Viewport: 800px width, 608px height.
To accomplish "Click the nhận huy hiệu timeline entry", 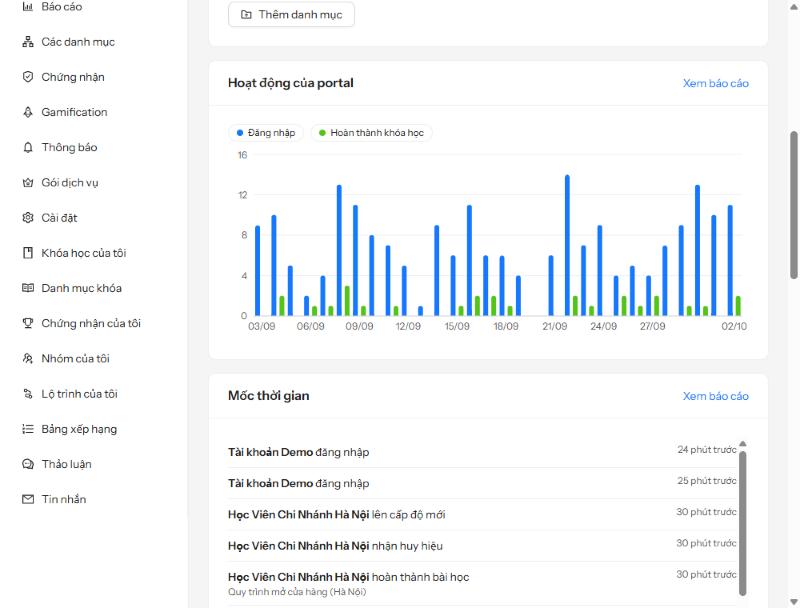I will (482, 546).
